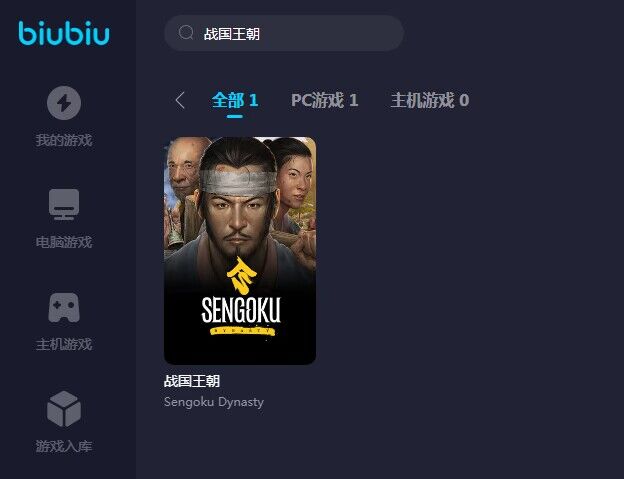
Task: Click the yellow emblem on the Sengoku cover
Action: coord(241,276)
